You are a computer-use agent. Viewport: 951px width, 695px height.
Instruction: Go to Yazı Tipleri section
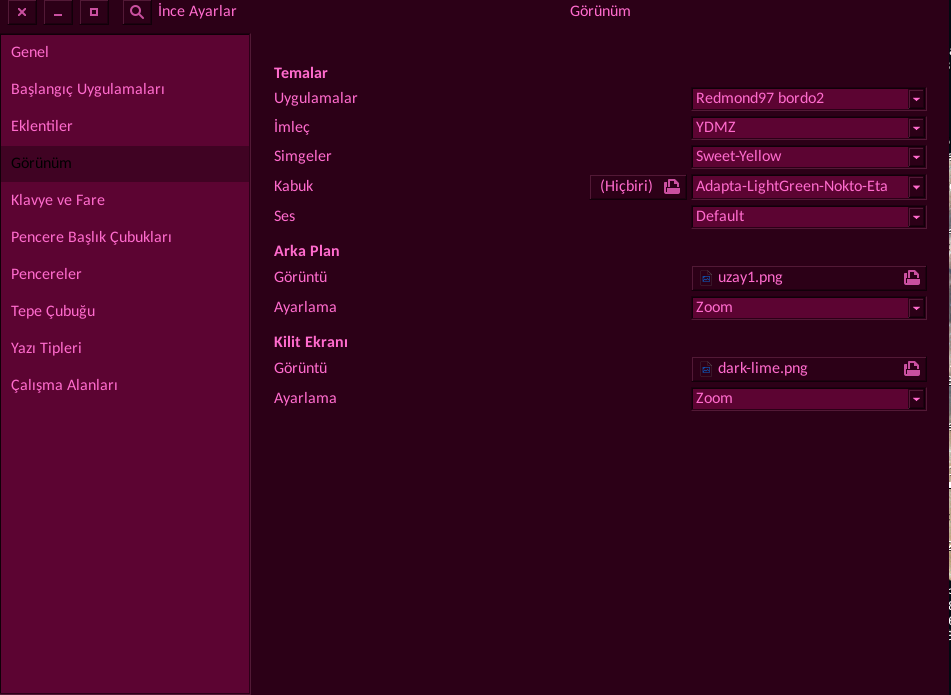tap(125, 348)
